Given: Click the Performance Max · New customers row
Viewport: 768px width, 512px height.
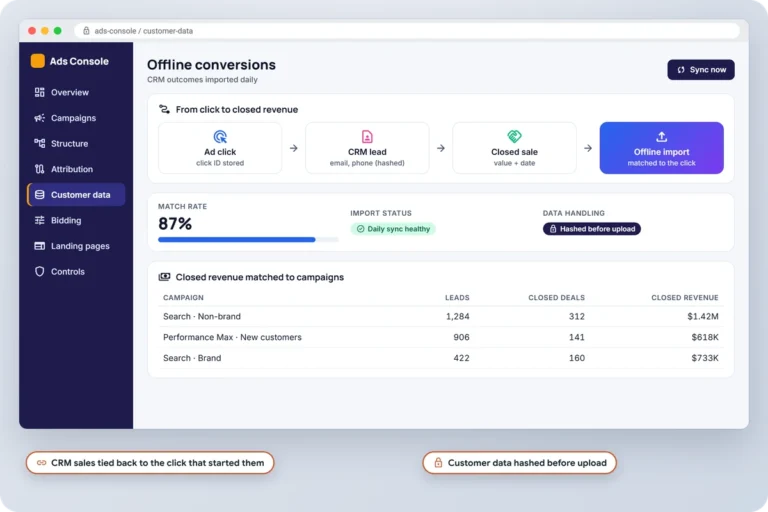Looking at the screenshot, I should click(441, 337).
